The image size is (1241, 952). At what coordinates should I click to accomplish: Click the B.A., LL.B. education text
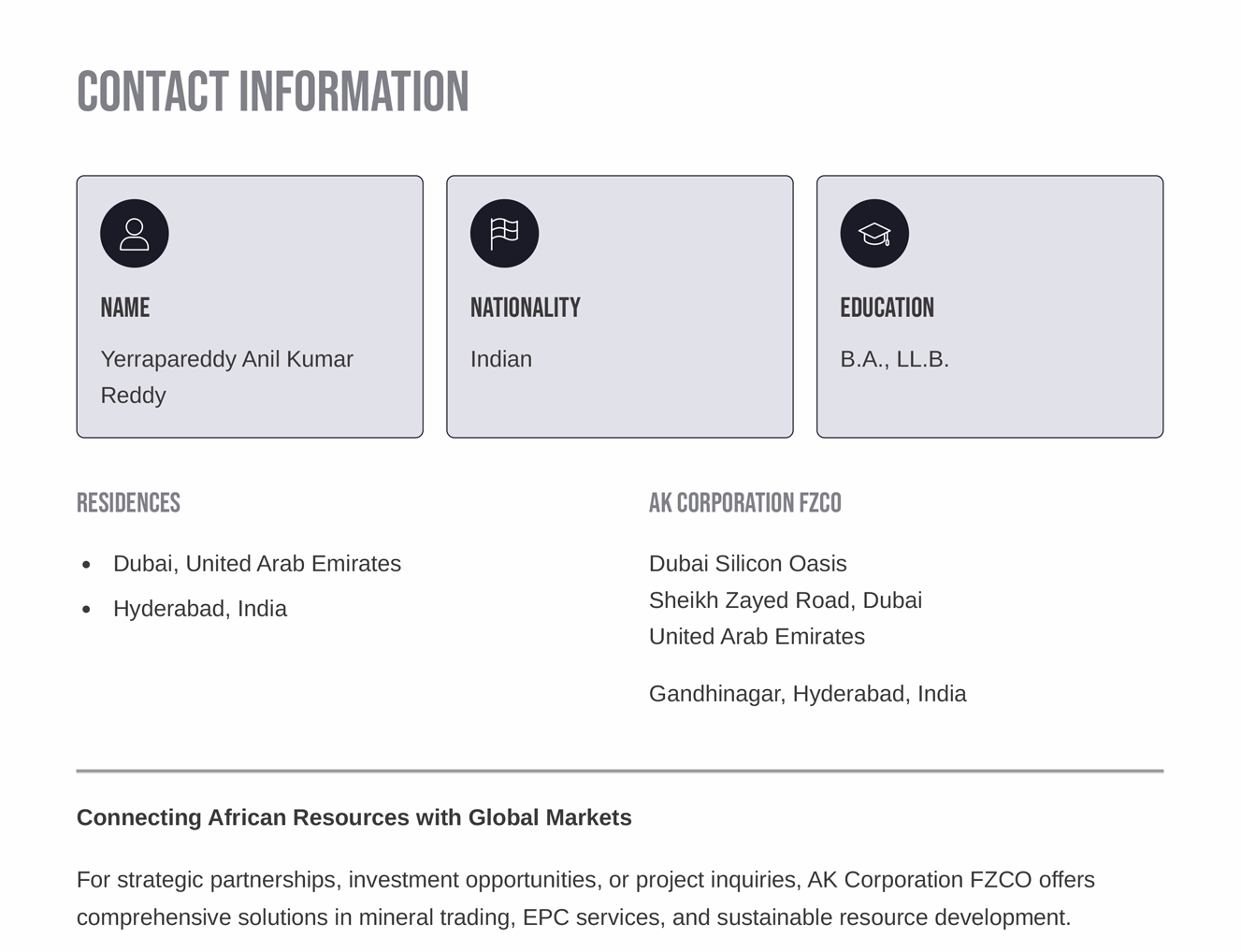coord(894,359)
